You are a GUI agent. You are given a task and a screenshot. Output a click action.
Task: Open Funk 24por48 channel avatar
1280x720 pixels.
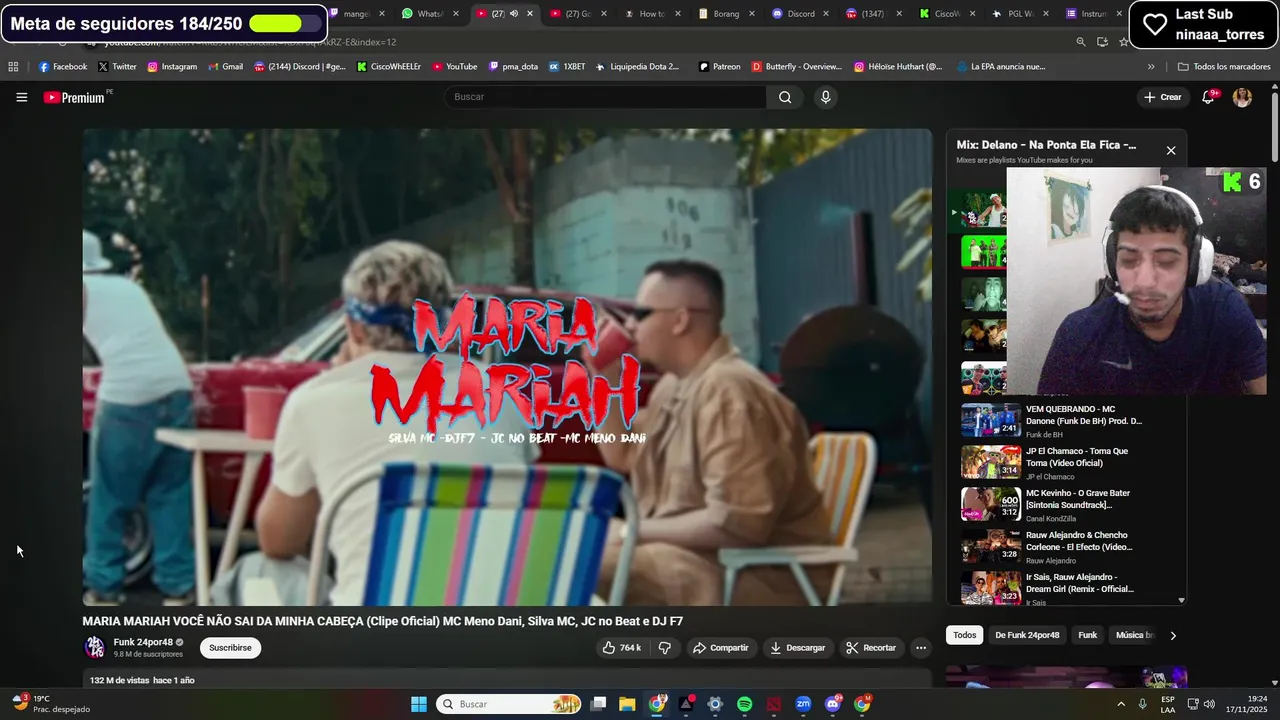click(95, 647)
